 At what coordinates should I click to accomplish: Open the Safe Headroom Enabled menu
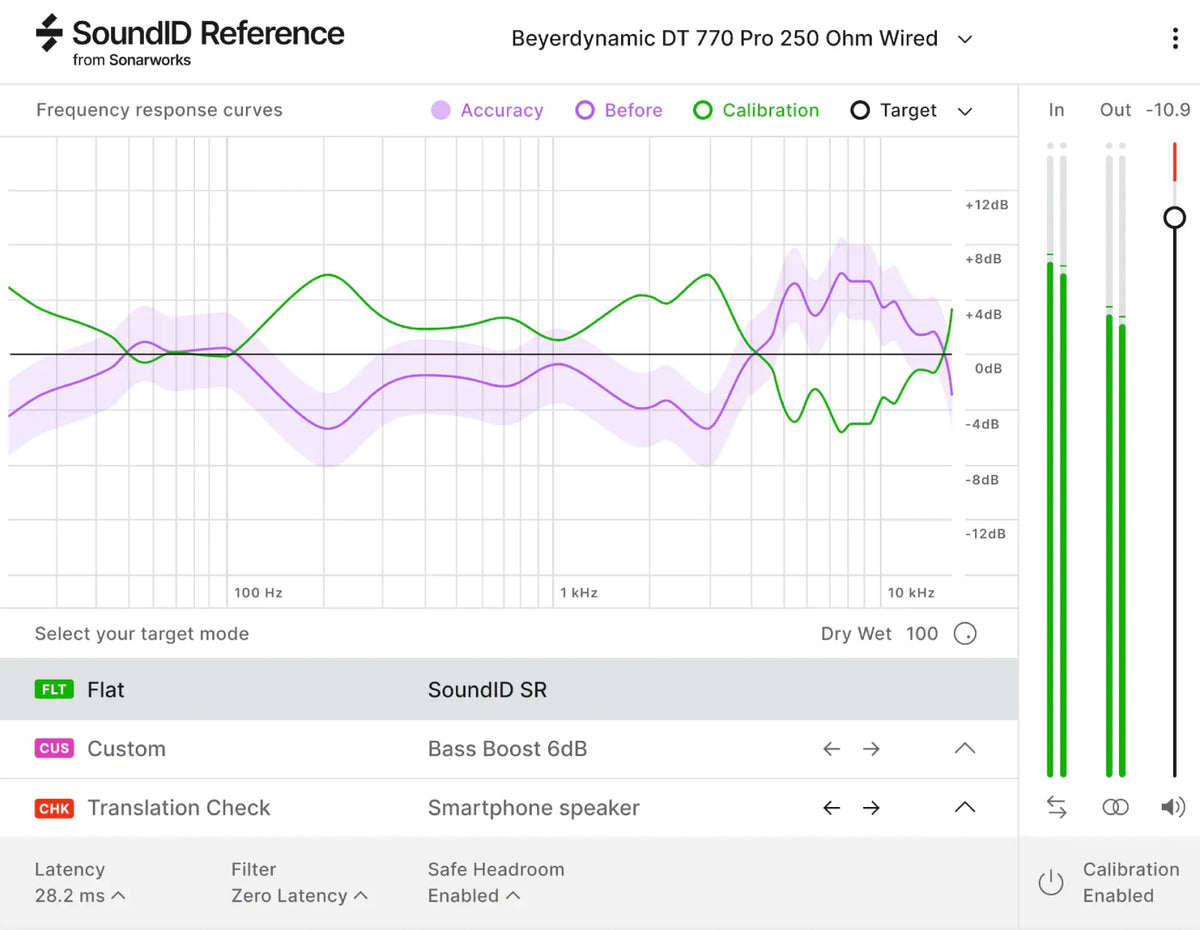tap(496, 883)
